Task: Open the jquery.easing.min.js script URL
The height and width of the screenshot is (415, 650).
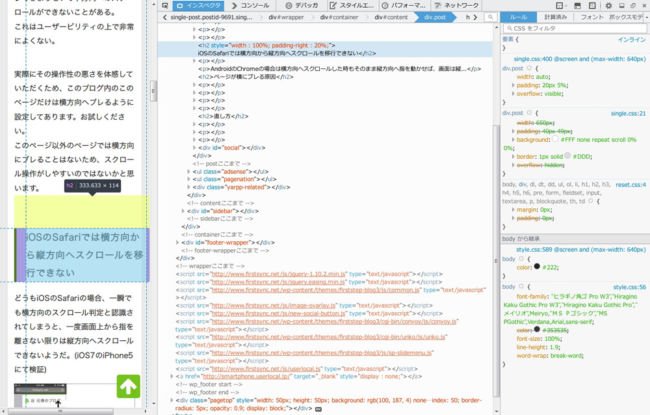Action: [x=278, y=282]
